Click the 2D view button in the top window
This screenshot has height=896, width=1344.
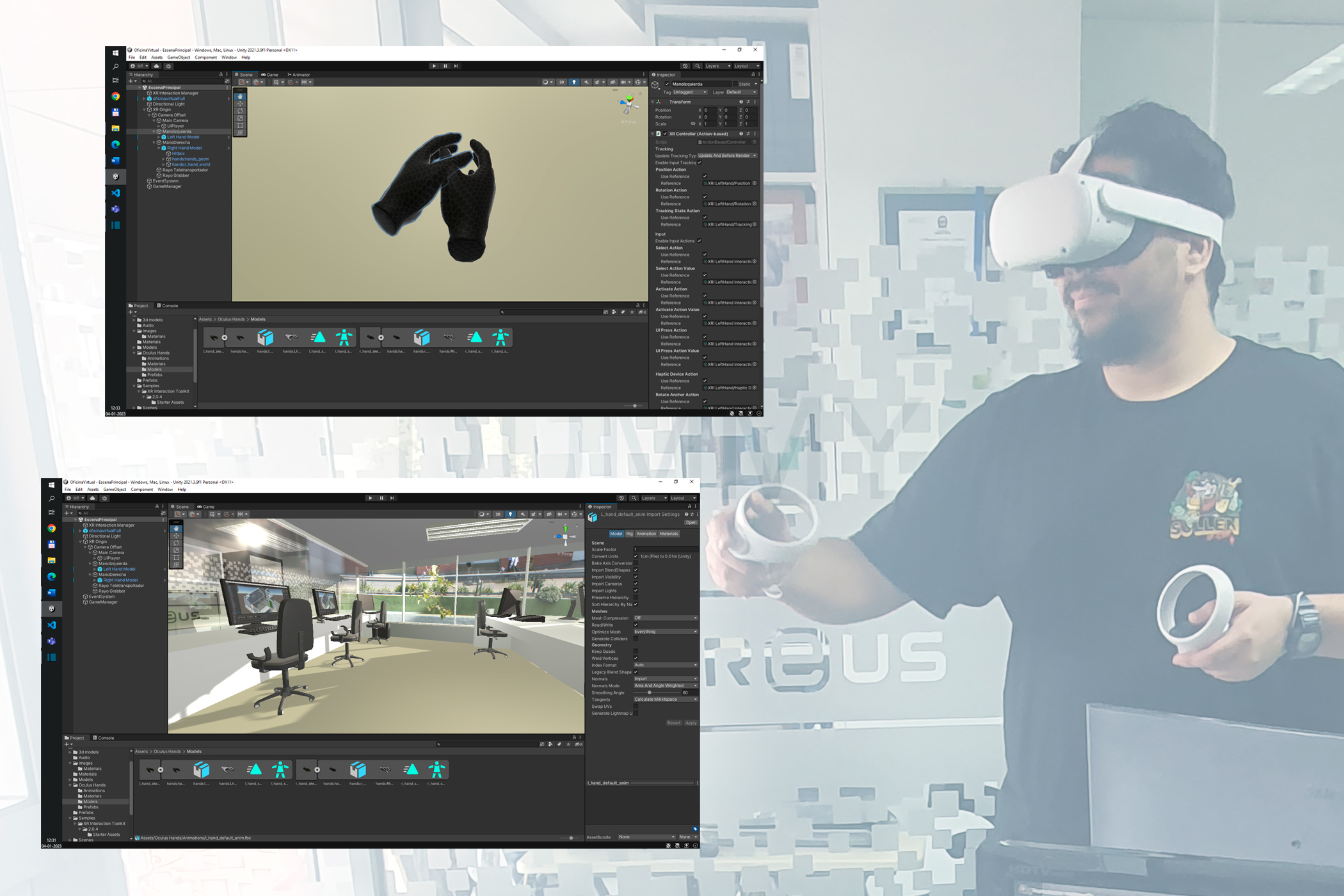561,82
